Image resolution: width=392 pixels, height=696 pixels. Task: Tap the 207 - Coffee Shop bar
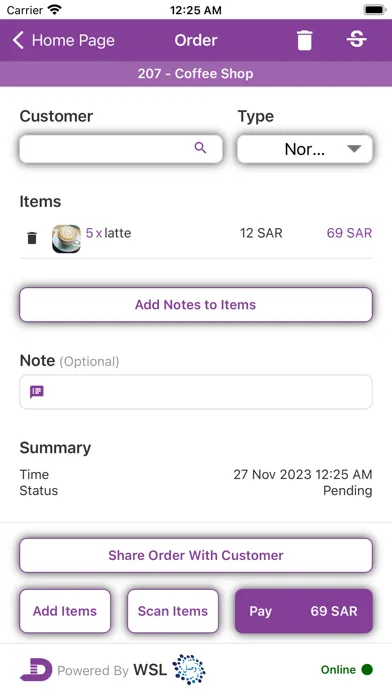[x=196, y=74]
